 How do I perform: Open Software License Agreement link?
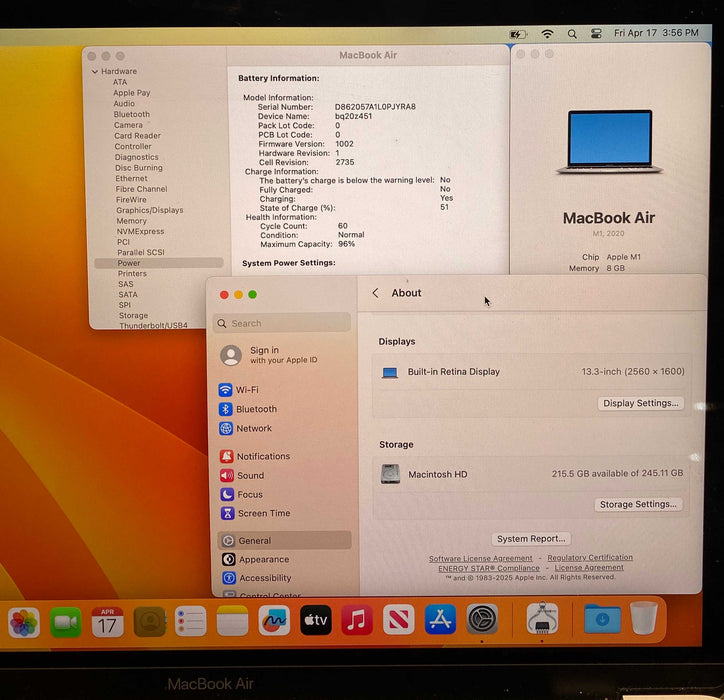pos(480,558)
